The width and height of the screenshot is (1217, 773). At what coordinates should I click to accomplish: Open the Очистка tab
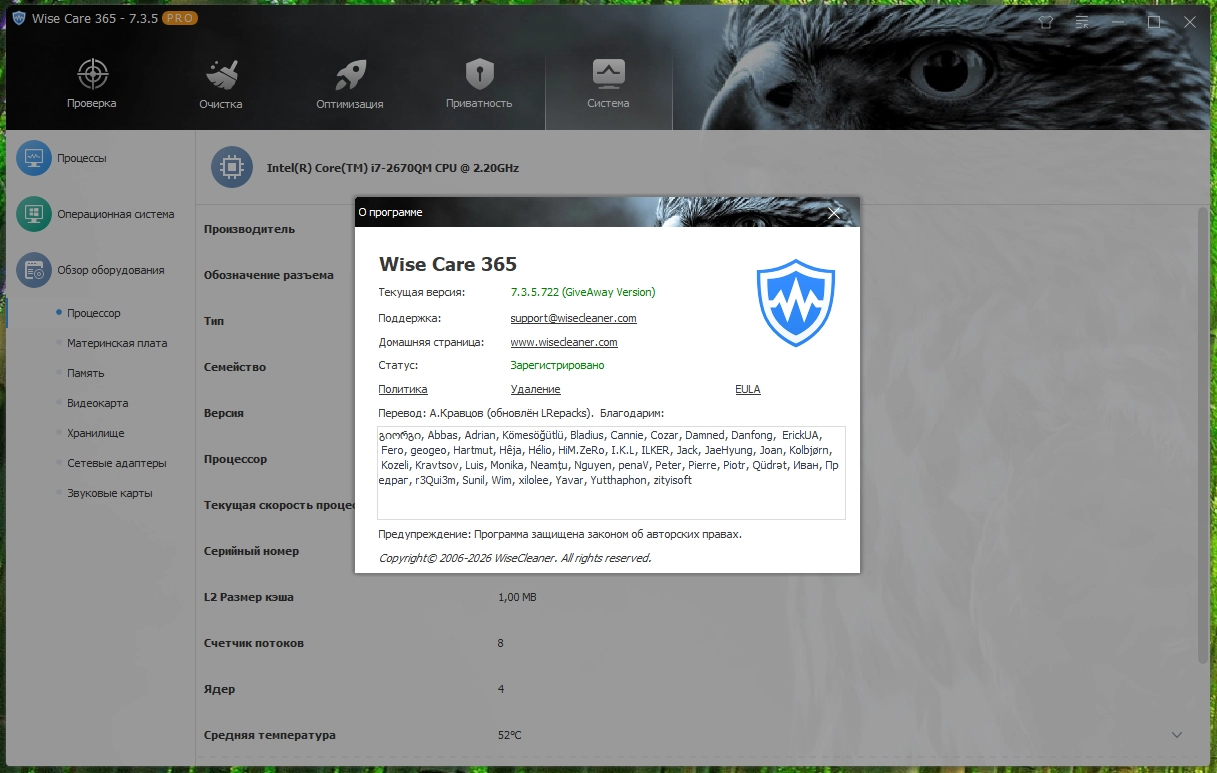tap(220, 86)
